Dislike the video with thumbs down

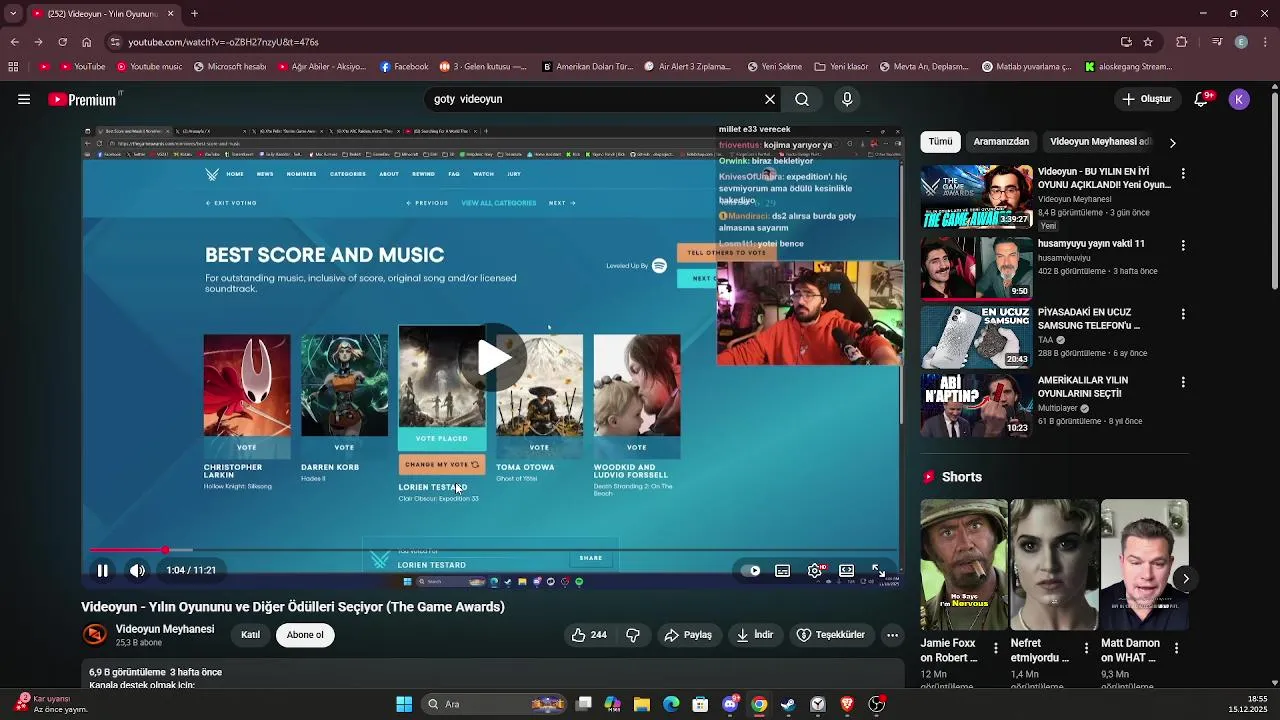pyautogui.click(x=633, y=635)
